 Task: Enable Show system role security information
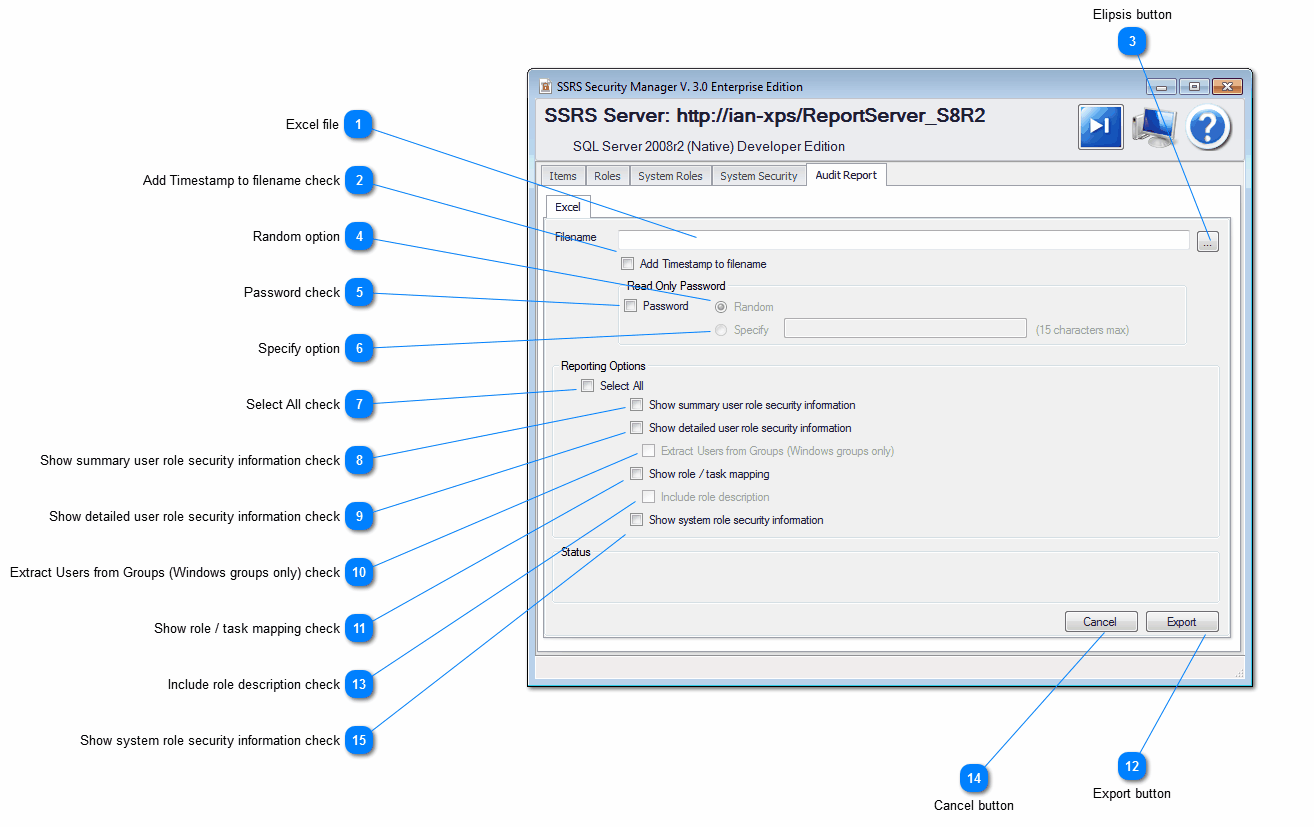tap(636, 520)
